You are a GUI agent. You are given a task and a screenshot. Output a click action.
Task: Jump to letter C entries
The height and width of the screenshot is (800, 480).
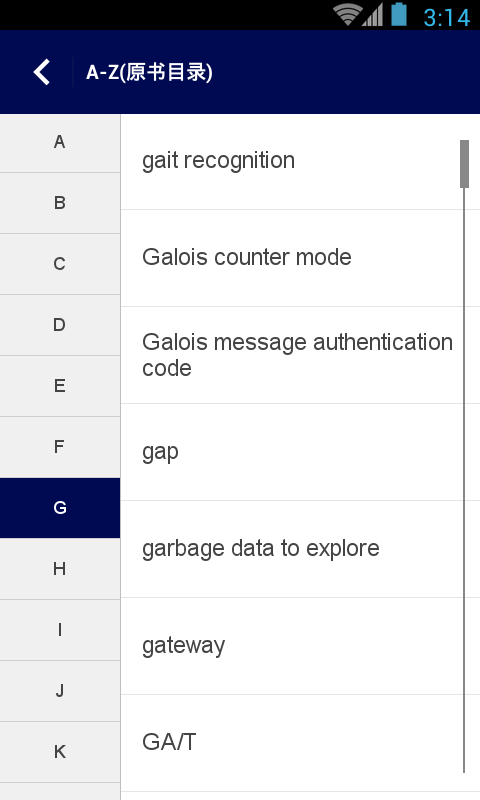[x=60, y=264]
